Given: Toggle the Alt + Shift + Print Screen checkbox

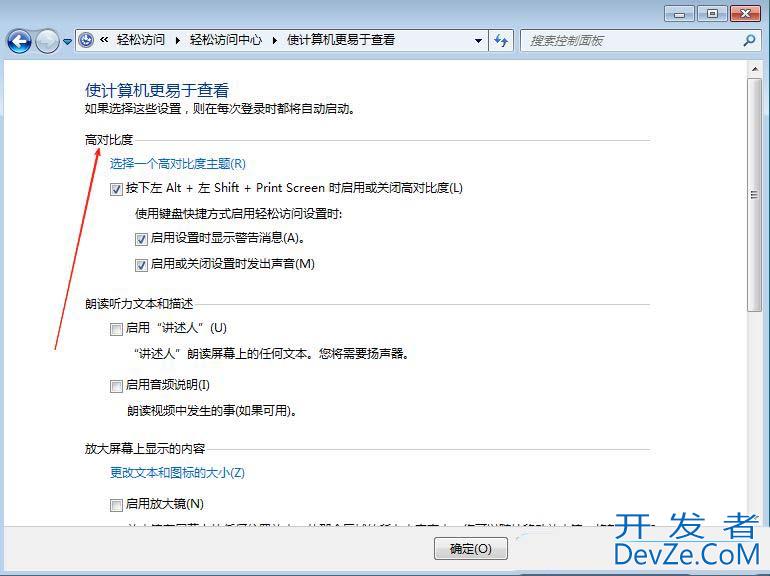Looking at the screenshot, I should pyautogui.click(x=116, y=189).
